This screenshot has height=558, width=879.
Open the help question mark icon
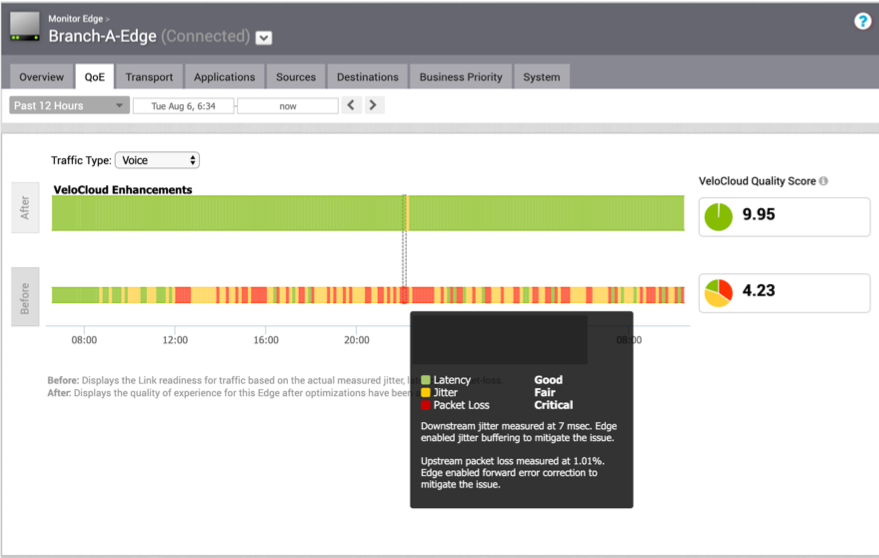point(862,21)
